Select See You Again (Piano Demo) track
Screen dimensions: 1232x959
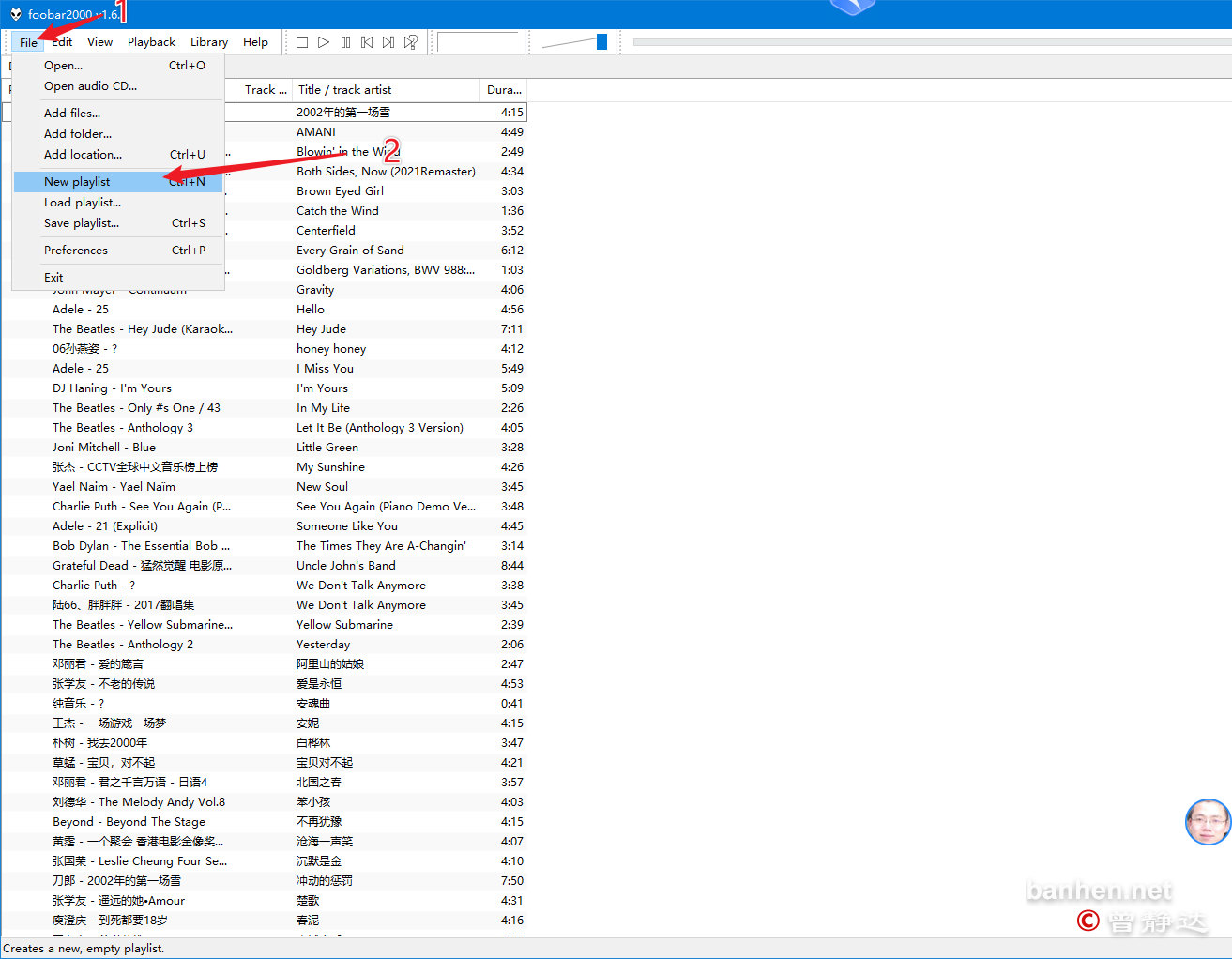[386, 507]
